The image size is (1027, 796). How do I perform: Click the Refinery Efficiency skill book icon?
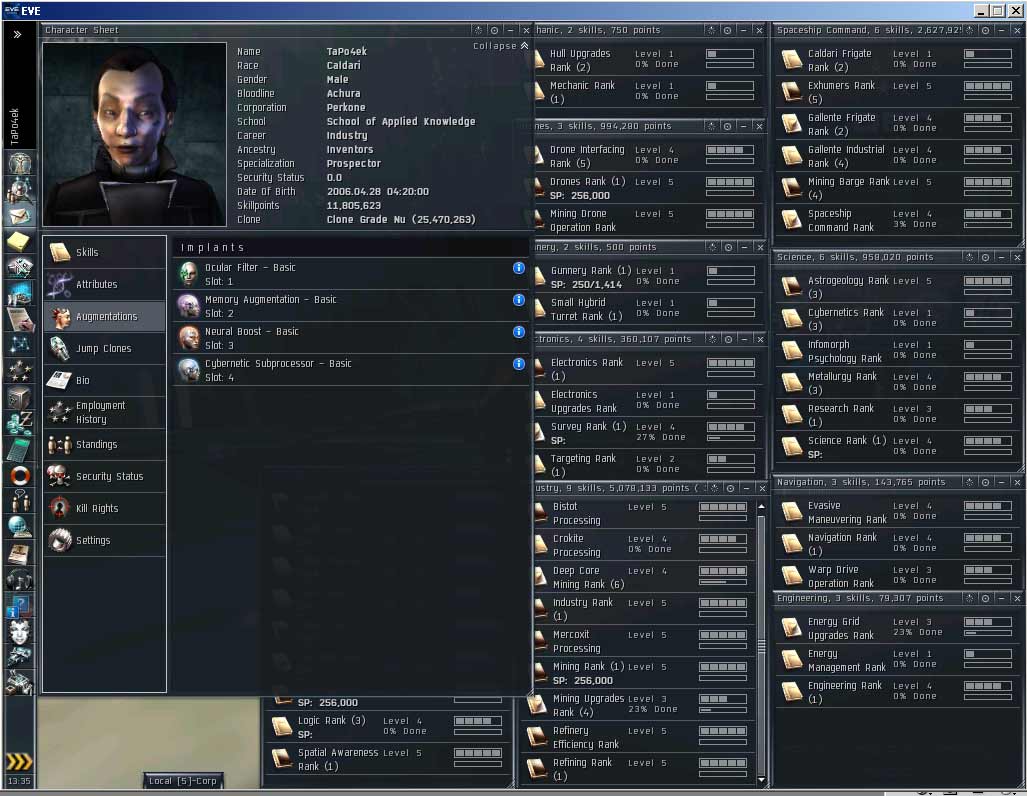coord(537,736)
